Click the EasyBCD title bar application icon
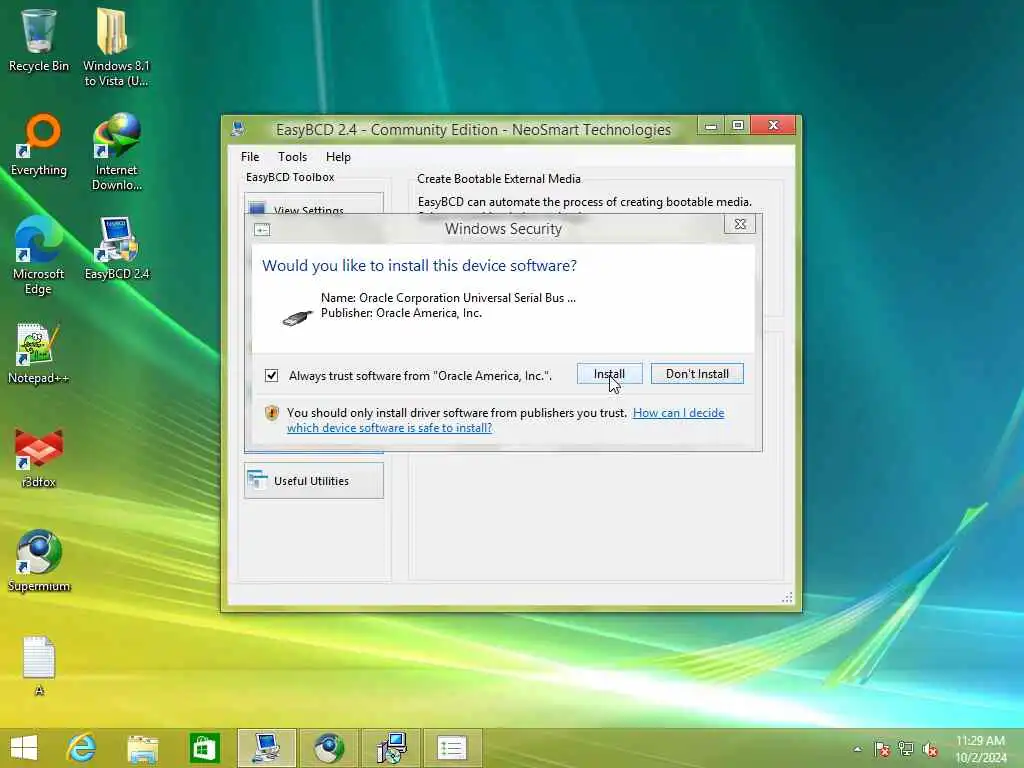Viewport: 1024px width, 768px height. coord(238,129)
